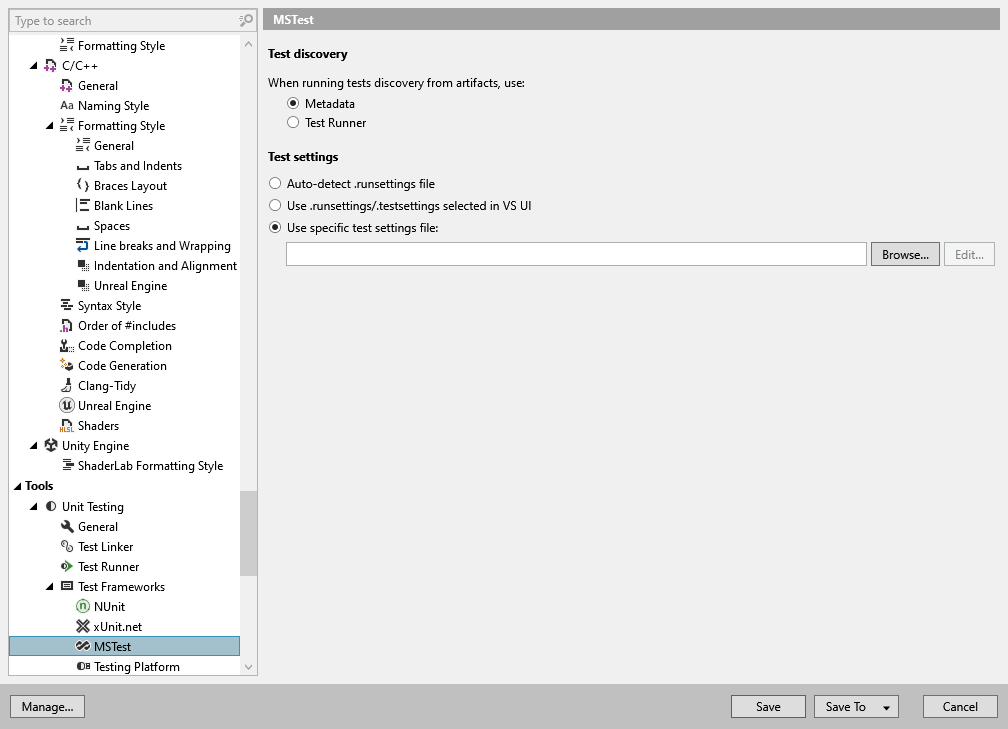Choose Auto-detect .runsettings file
Viewport: 1008px width, 729px height.
coord(274,186)
